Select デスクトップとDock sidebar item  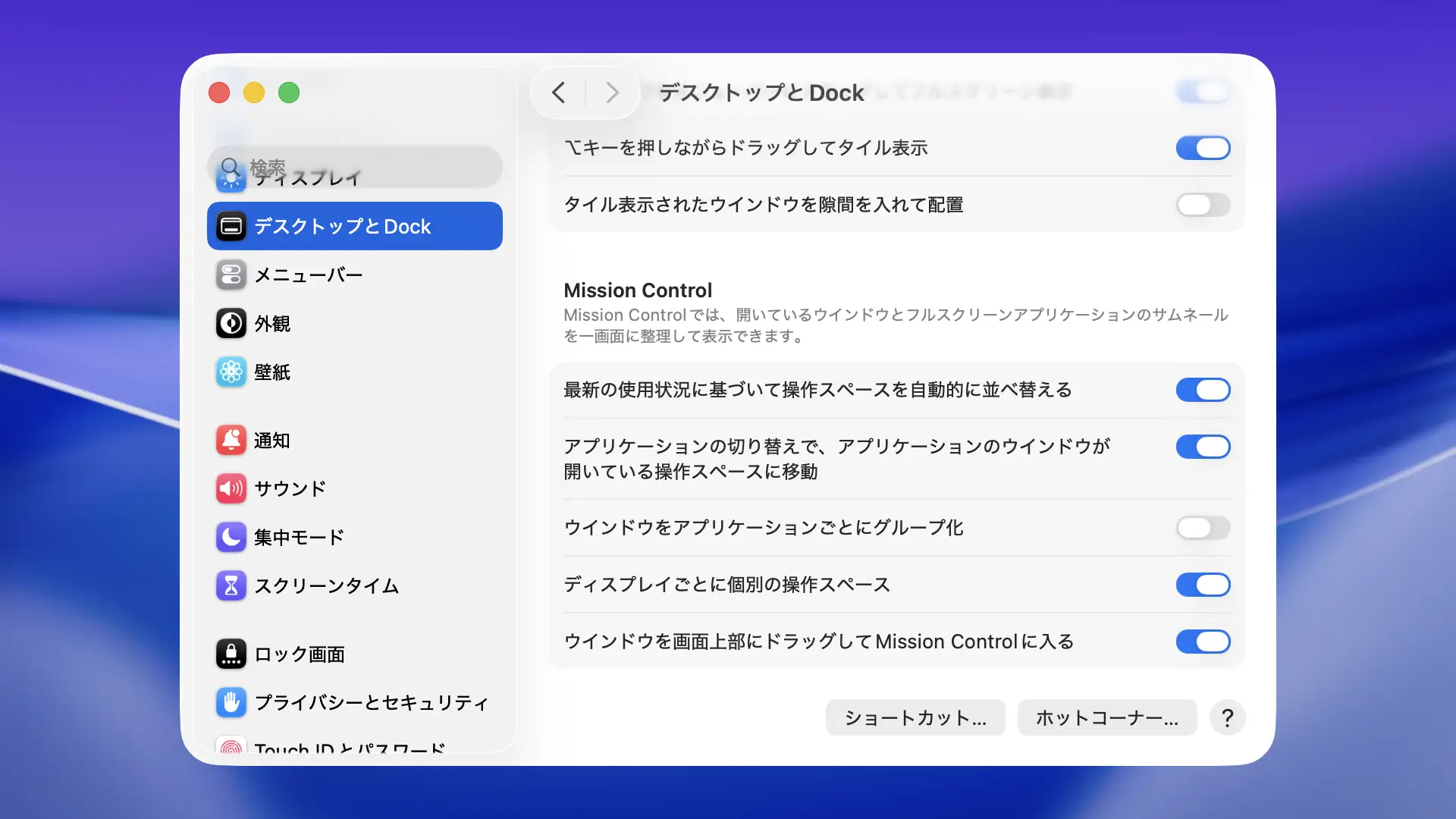coord(354,226)
